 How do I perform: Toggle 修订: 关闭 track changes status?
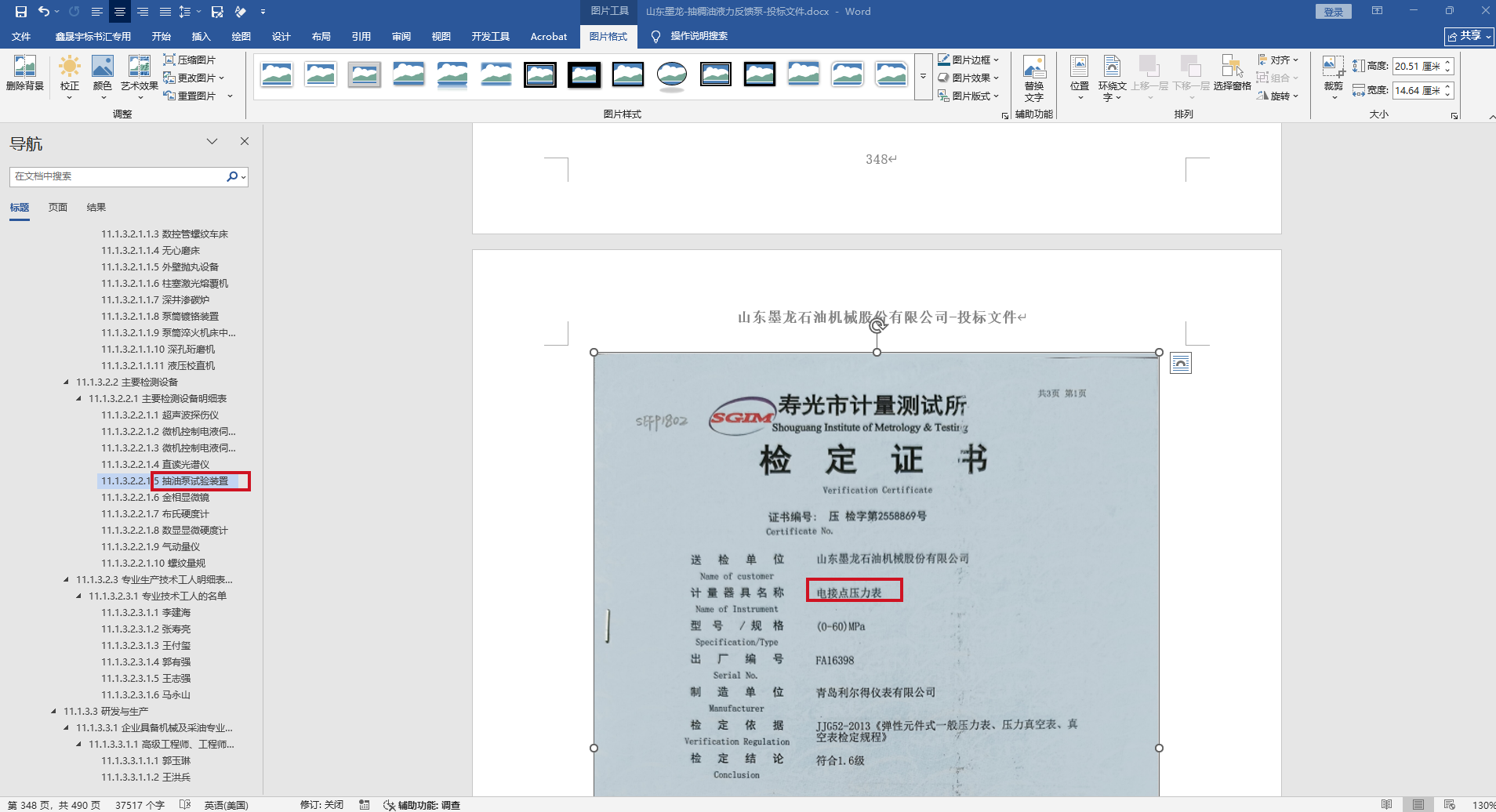click(x=321, y=805)
